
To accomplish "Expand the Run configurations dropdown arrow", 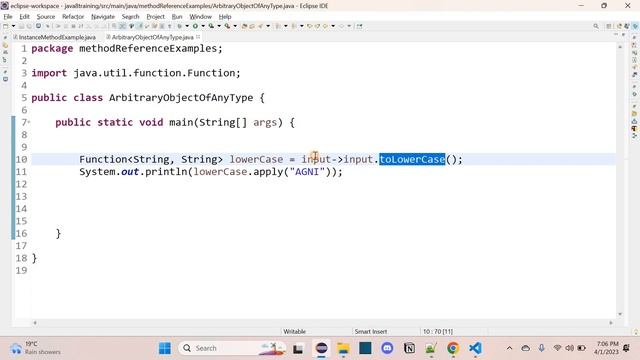I will [x=203, y=26].
